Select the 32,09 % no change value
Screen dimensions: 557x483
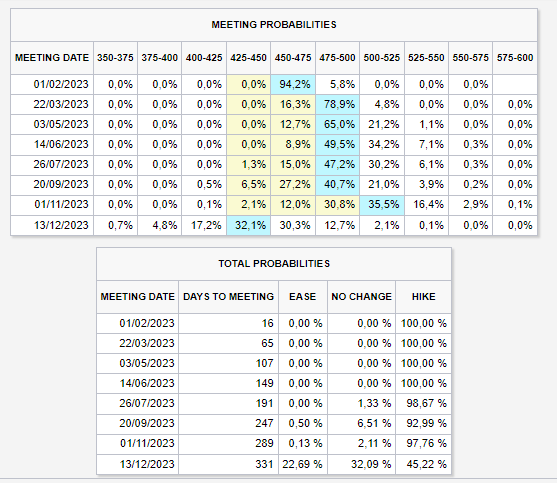pyautogui.click(x=362, y=464)
